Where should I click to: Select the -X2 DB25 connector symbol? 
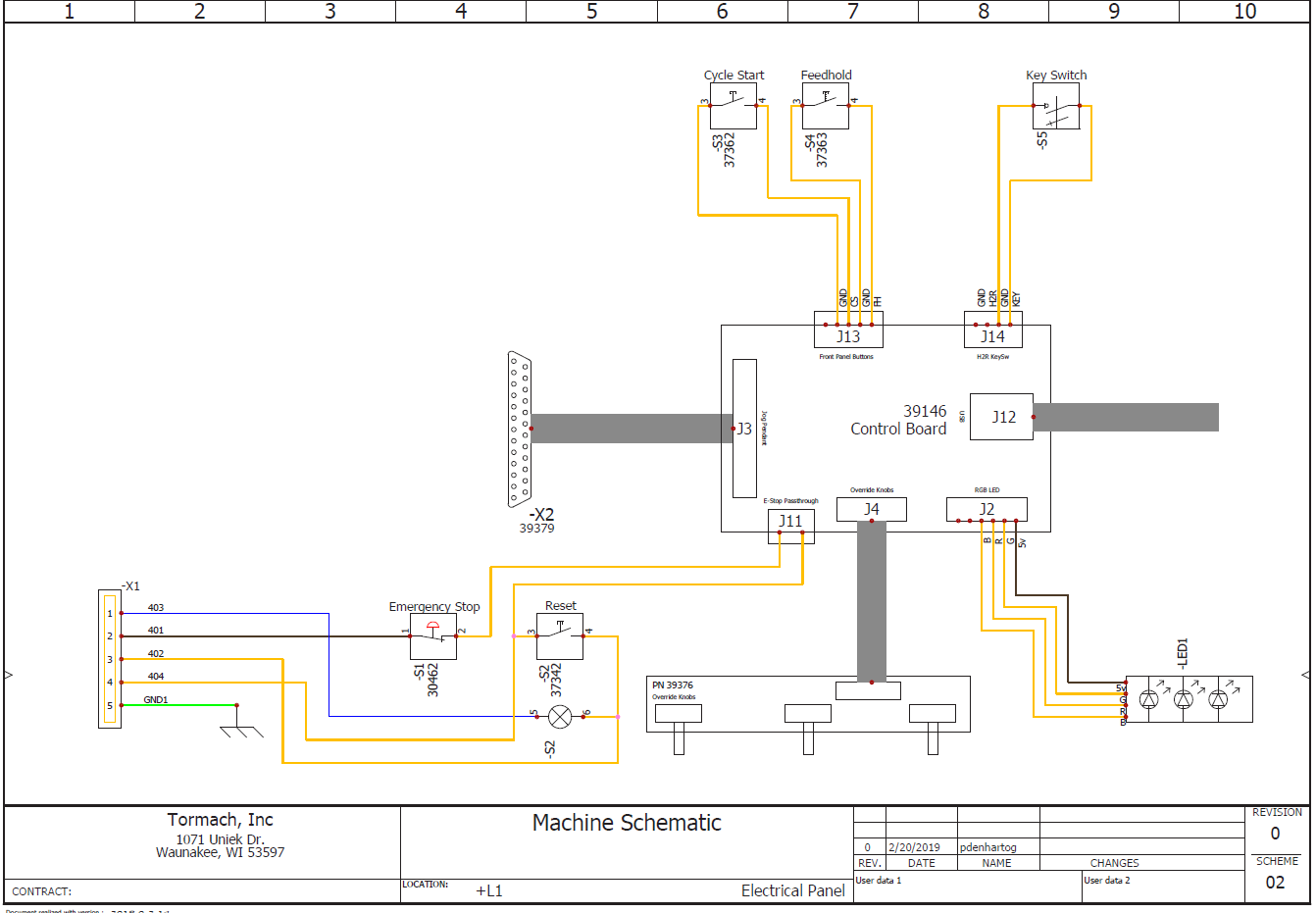point(520,429)
